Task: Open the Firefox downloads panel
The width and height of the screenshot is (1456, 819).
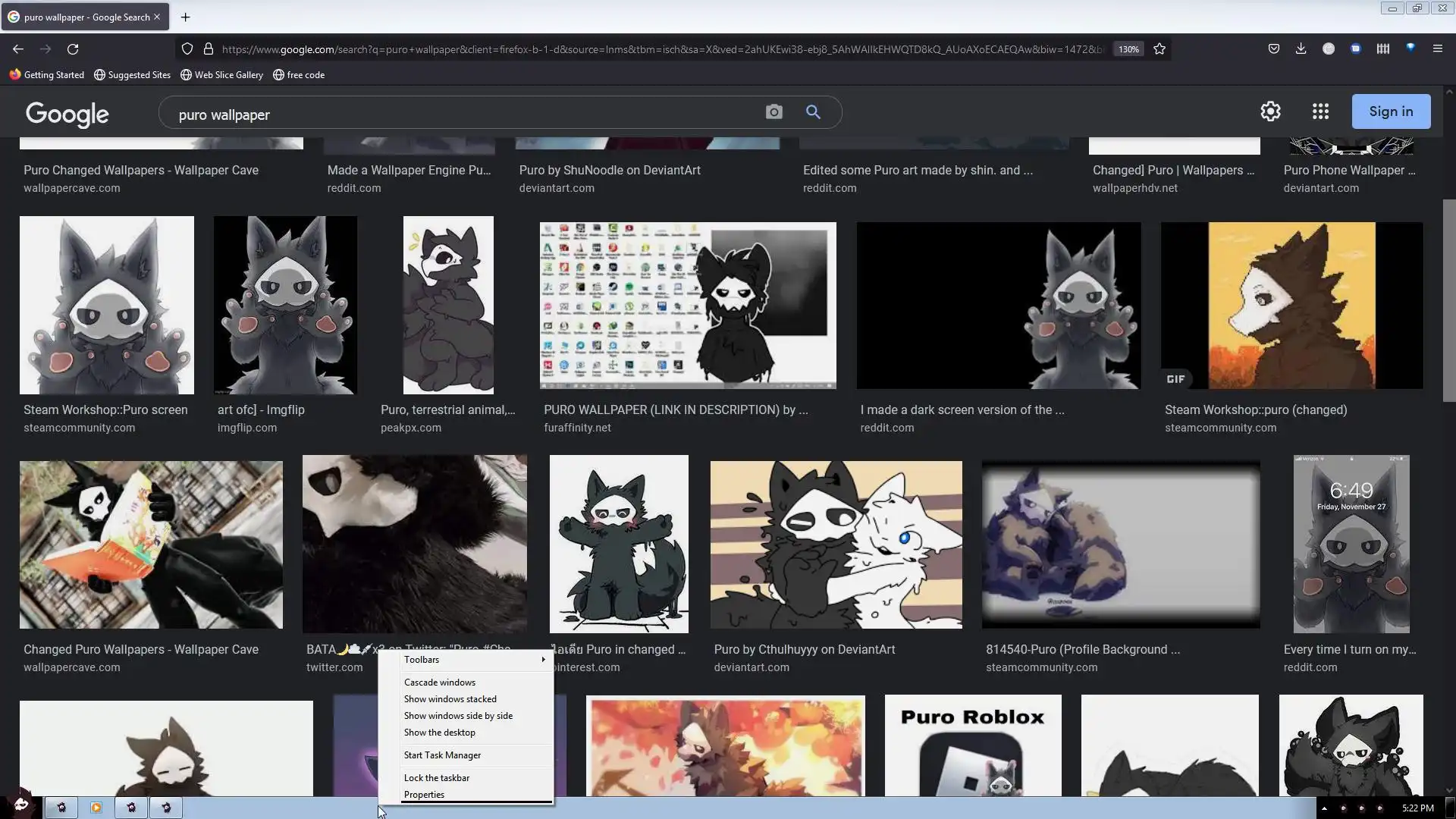Action: [1301, 49]
